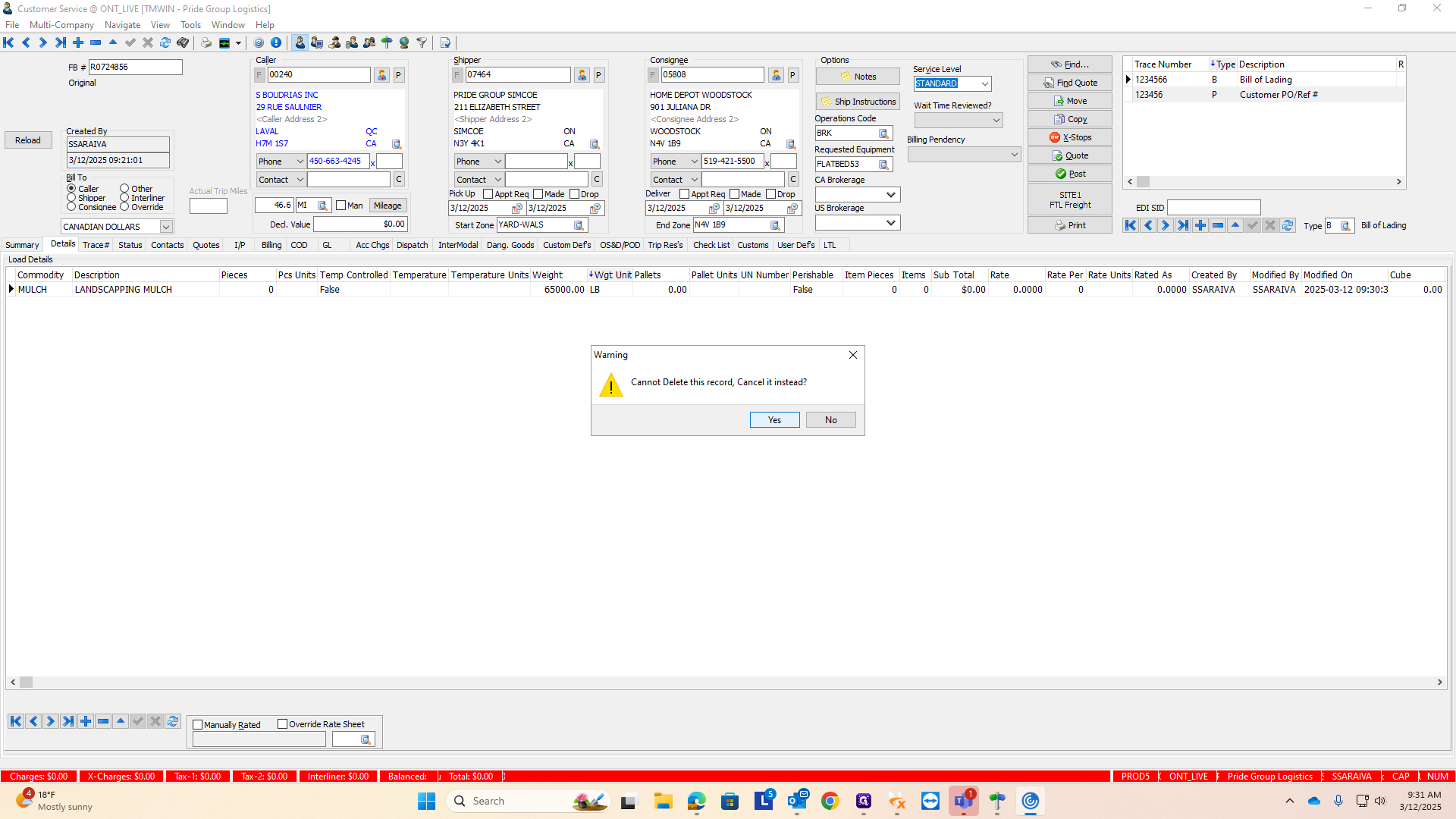Click the blue help question mark icon
The width and height of the screenshot is (1456, 819).
point(259,42)
